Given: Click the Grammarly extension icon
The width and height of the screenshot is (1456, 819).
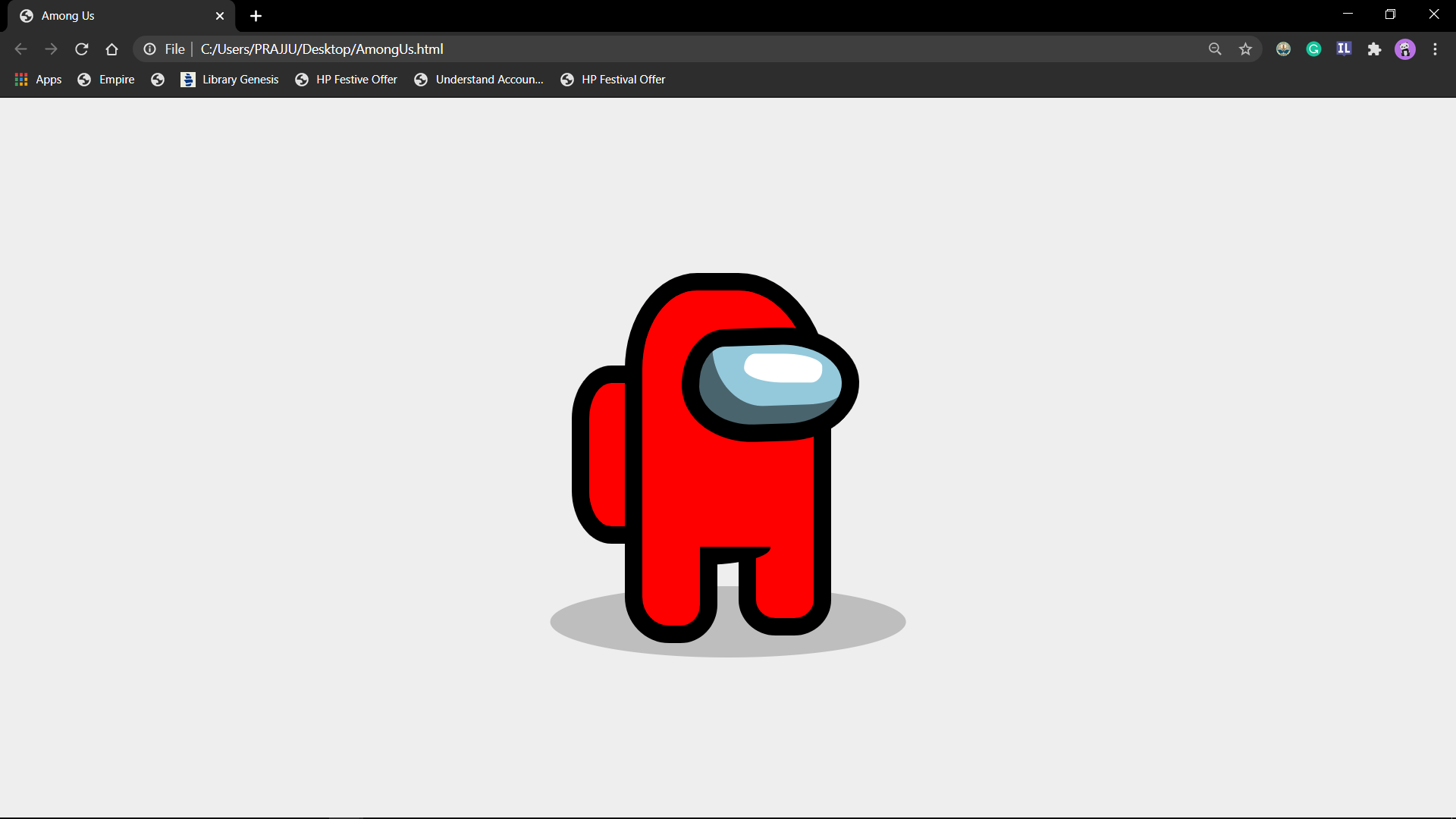Looking at the screenshot, I should pos(1313,49).
